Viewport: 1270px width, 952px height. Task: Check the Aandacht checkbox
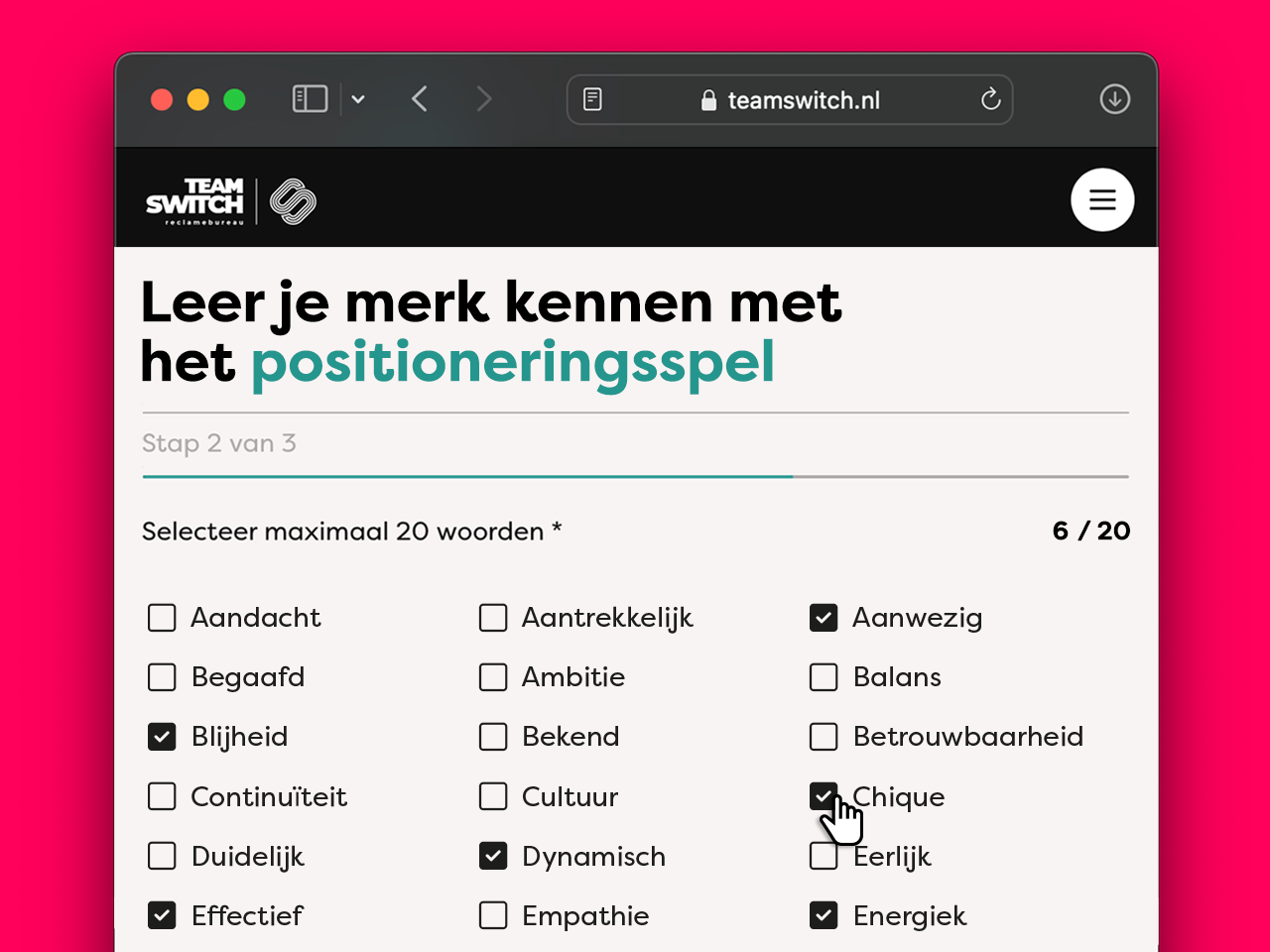click(x=162, y=618)
